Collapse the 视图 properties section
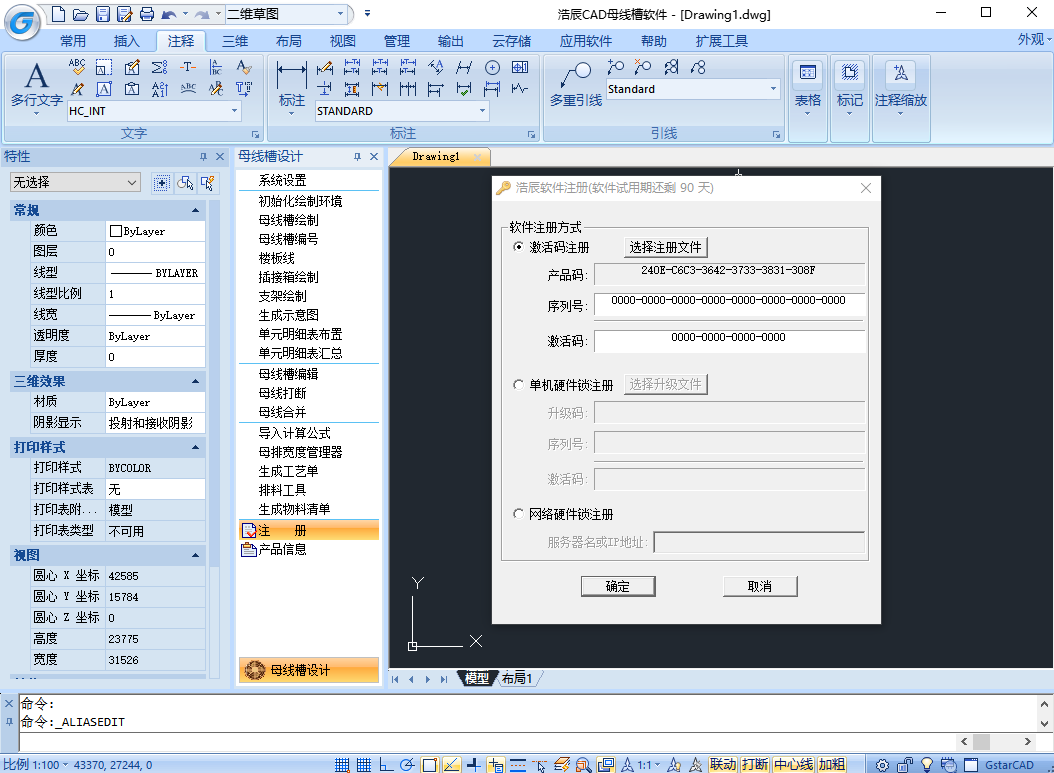1054x773 pixels. 196,555
